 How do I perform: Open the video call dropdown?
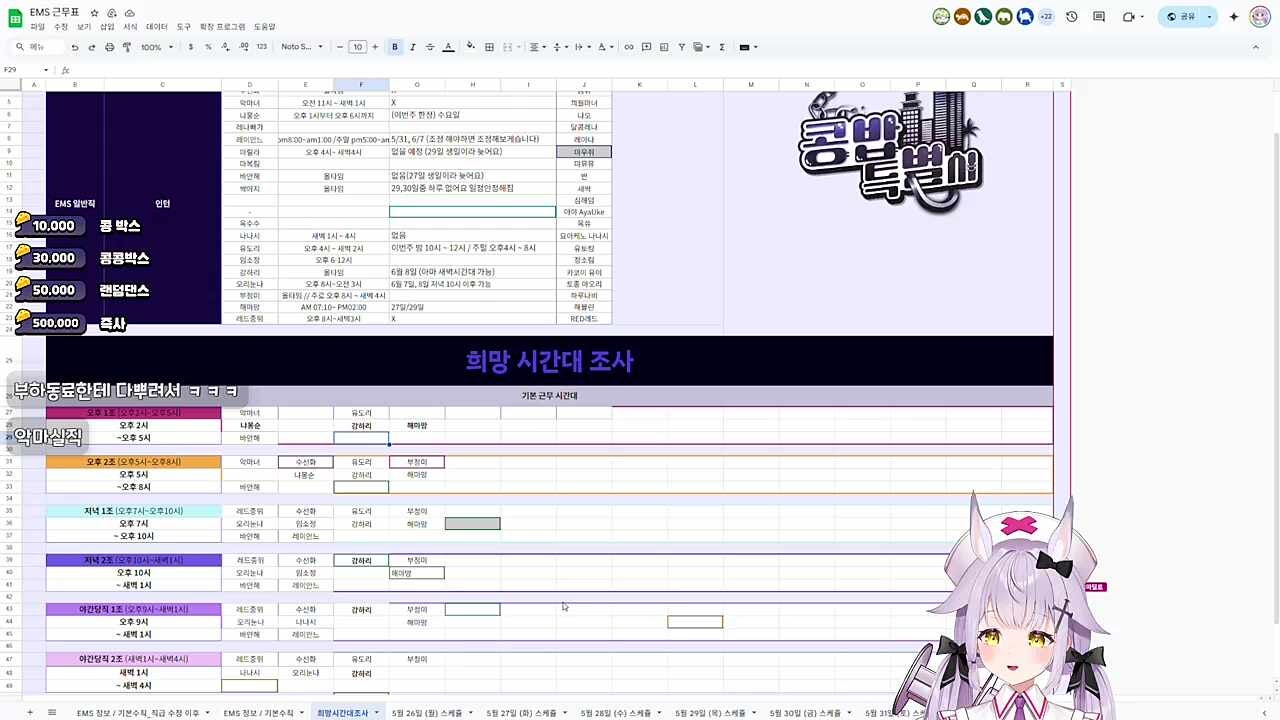click(1143, 17)
